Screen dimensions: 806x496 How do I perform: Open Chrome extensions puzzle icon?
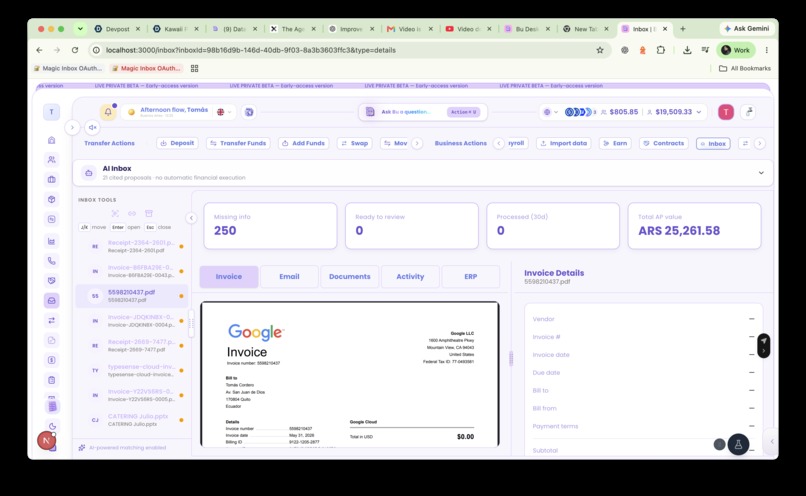click(661, 50)
